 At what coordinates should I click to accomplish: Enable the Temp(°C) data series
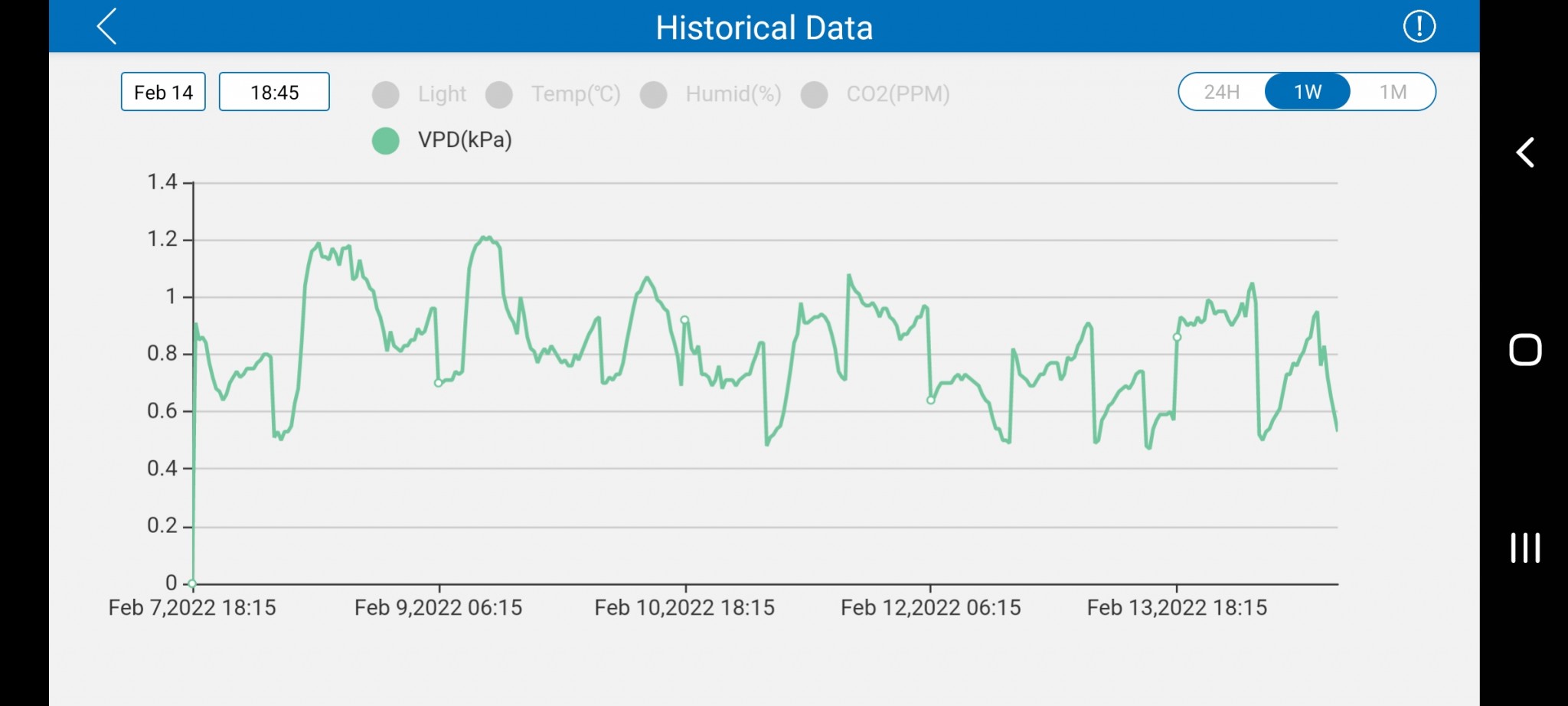point(499,94)
